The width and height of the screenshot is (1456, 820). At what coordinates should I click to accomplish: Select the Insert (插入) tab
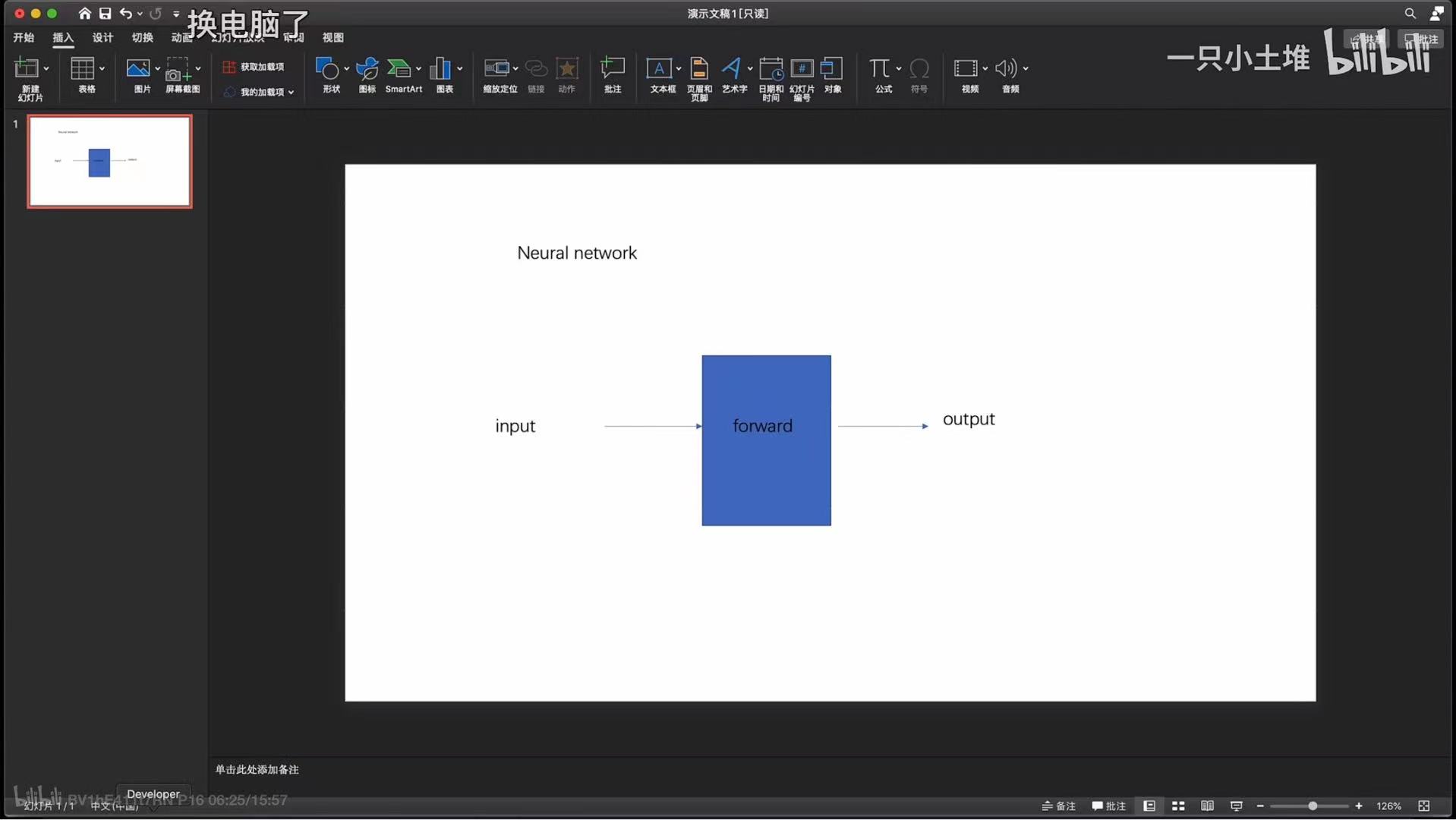click(x=63, y=37)
